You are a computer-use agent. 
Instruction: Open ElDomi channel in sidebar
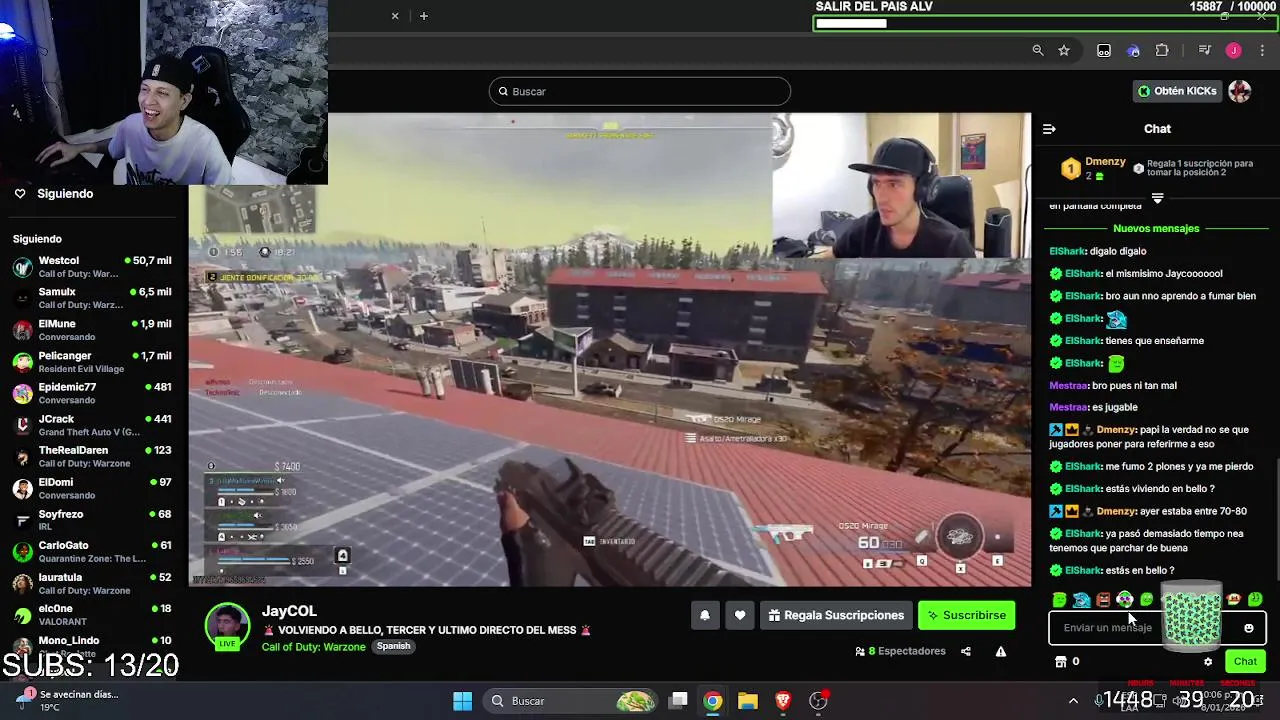[92, 488]
